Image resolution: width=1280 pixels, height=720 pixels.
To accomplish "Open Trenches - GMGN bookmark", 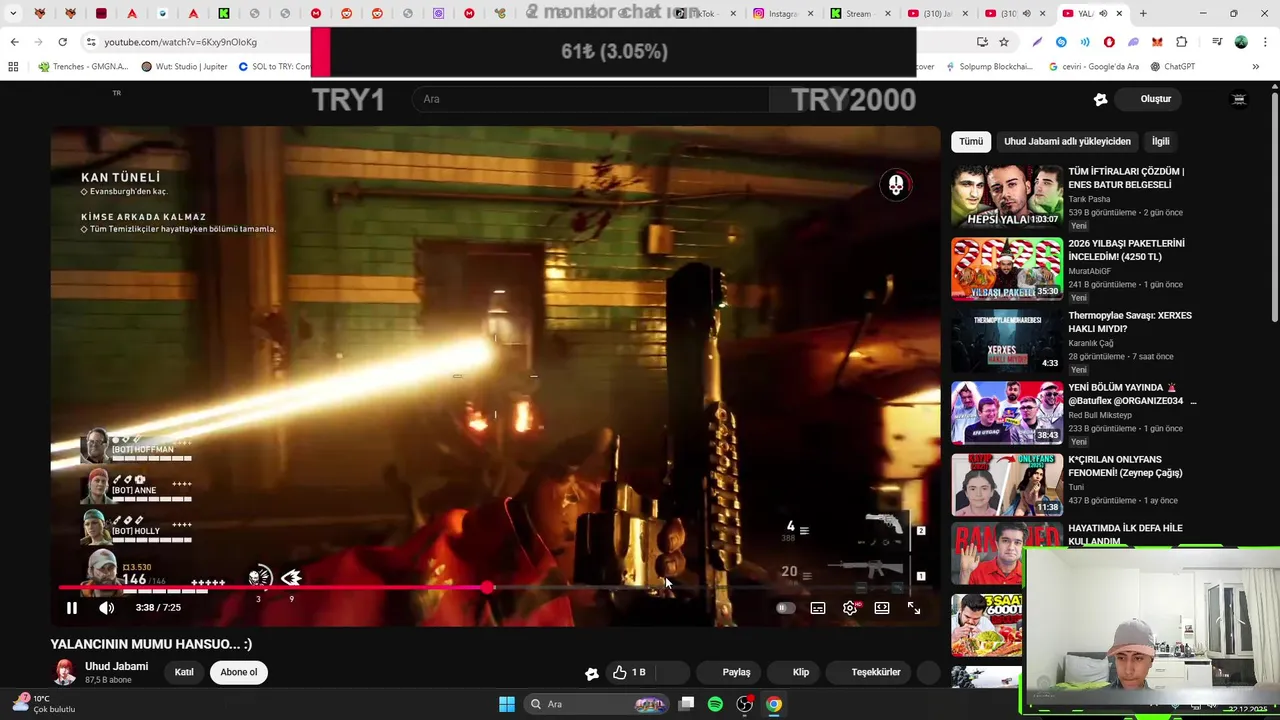I will 83,67.
